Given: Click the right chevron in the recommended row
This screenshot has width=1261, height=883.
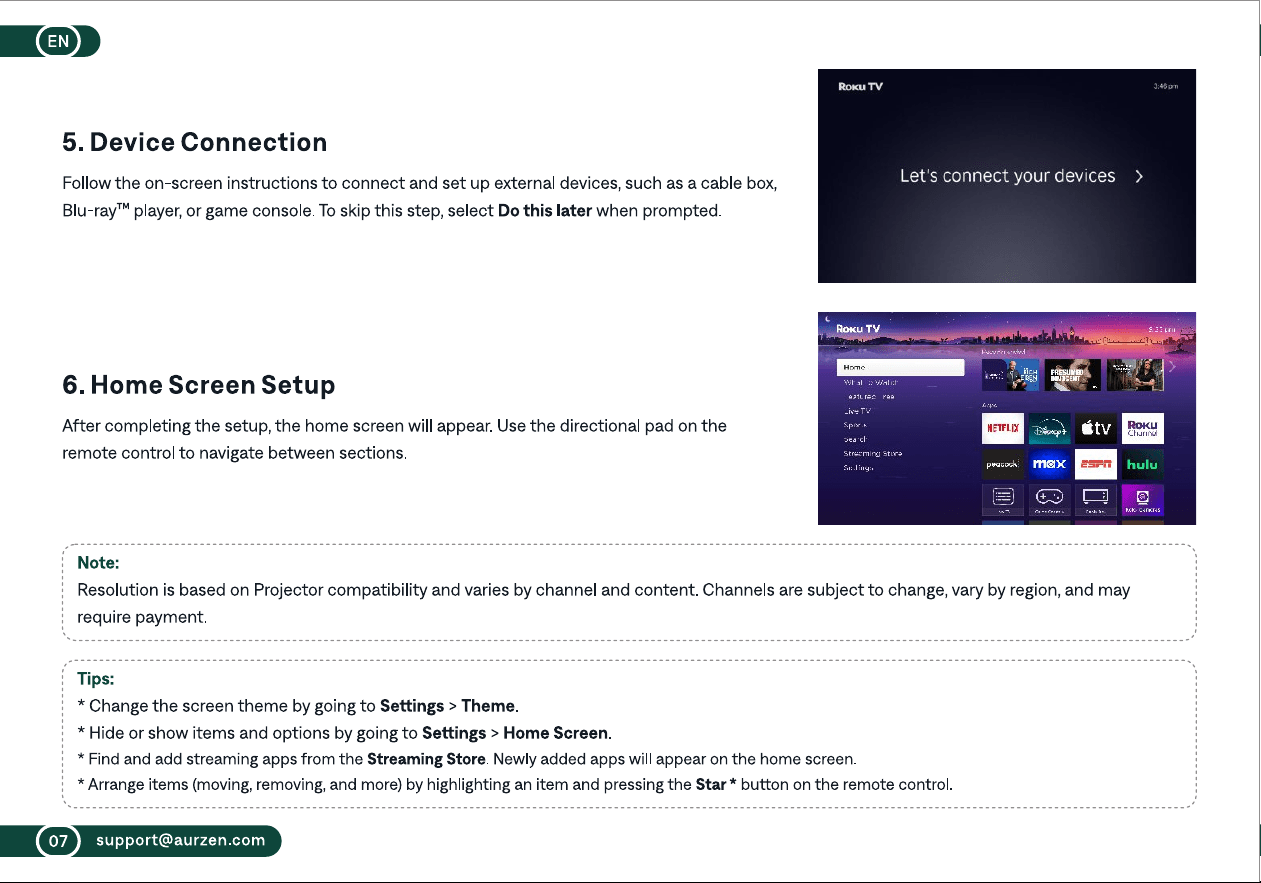Looking at the screenshot, I should pyautogui.click(x=1173, y=367).
